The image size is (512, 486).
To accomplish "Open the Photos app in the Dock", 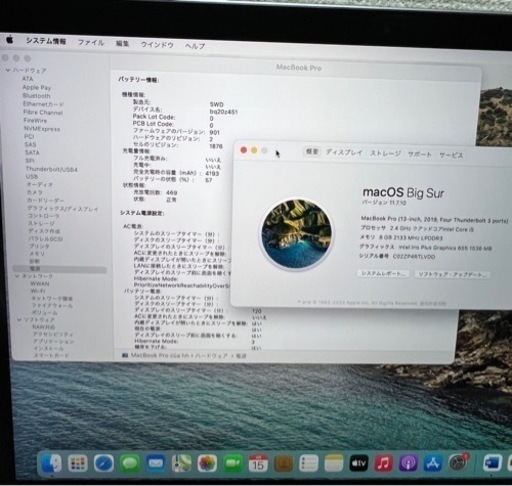I will tap(207, 463).
